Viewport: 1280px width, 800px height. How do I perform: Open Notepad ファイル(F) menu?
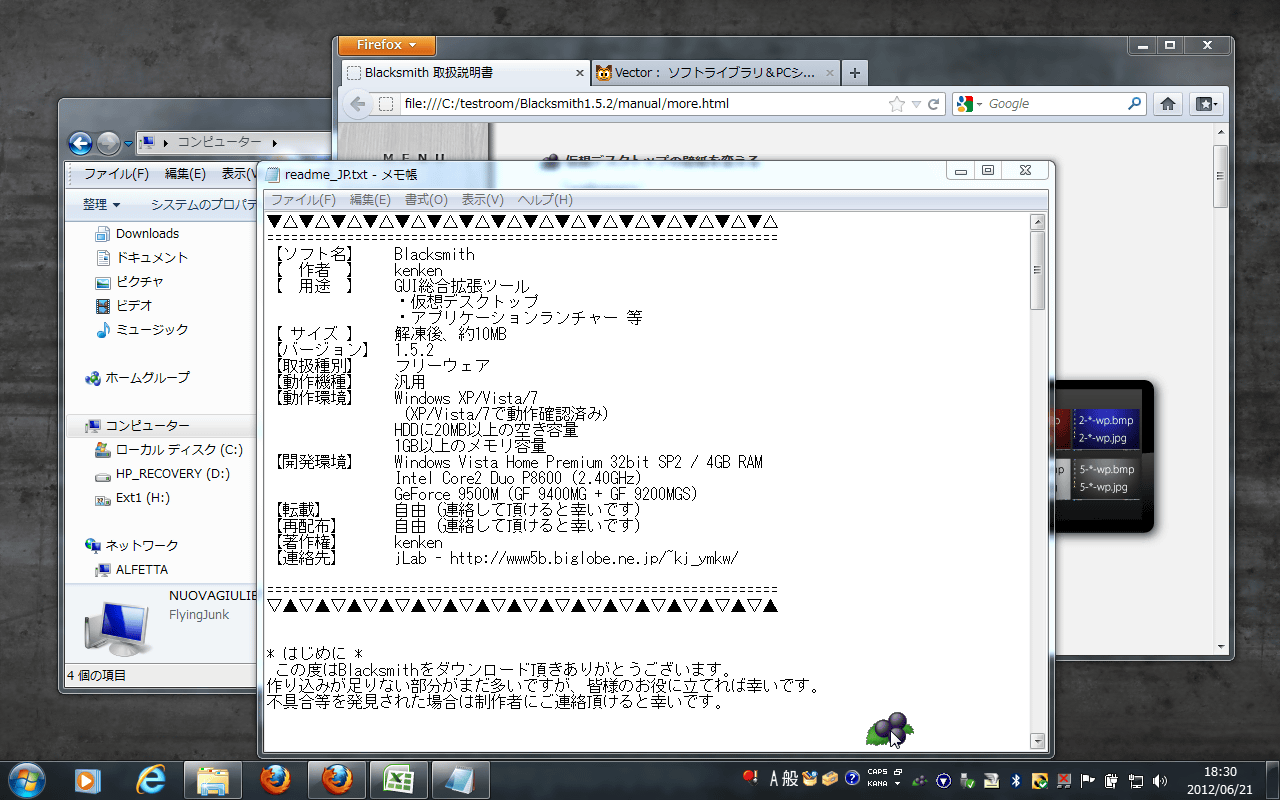point(303,200)
